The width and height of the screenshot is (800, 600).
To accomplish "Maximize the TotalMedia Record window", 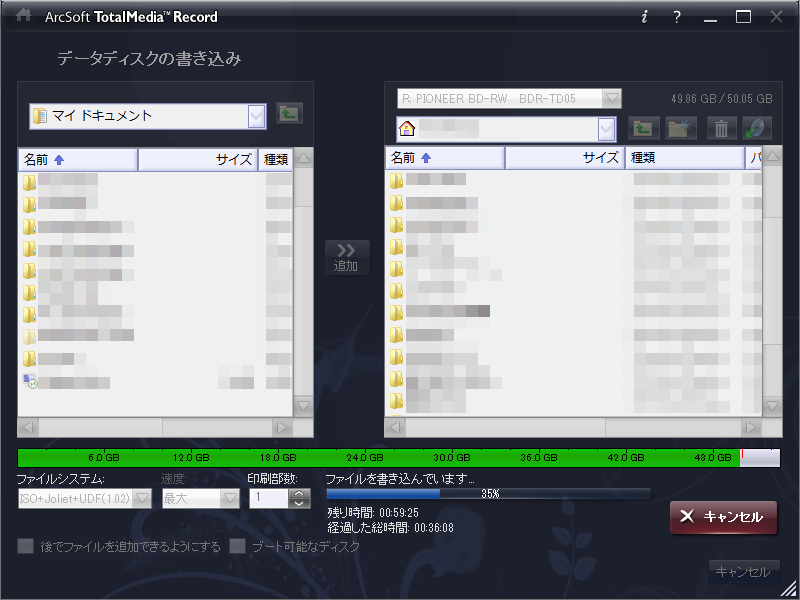I will tap(743, 17).
